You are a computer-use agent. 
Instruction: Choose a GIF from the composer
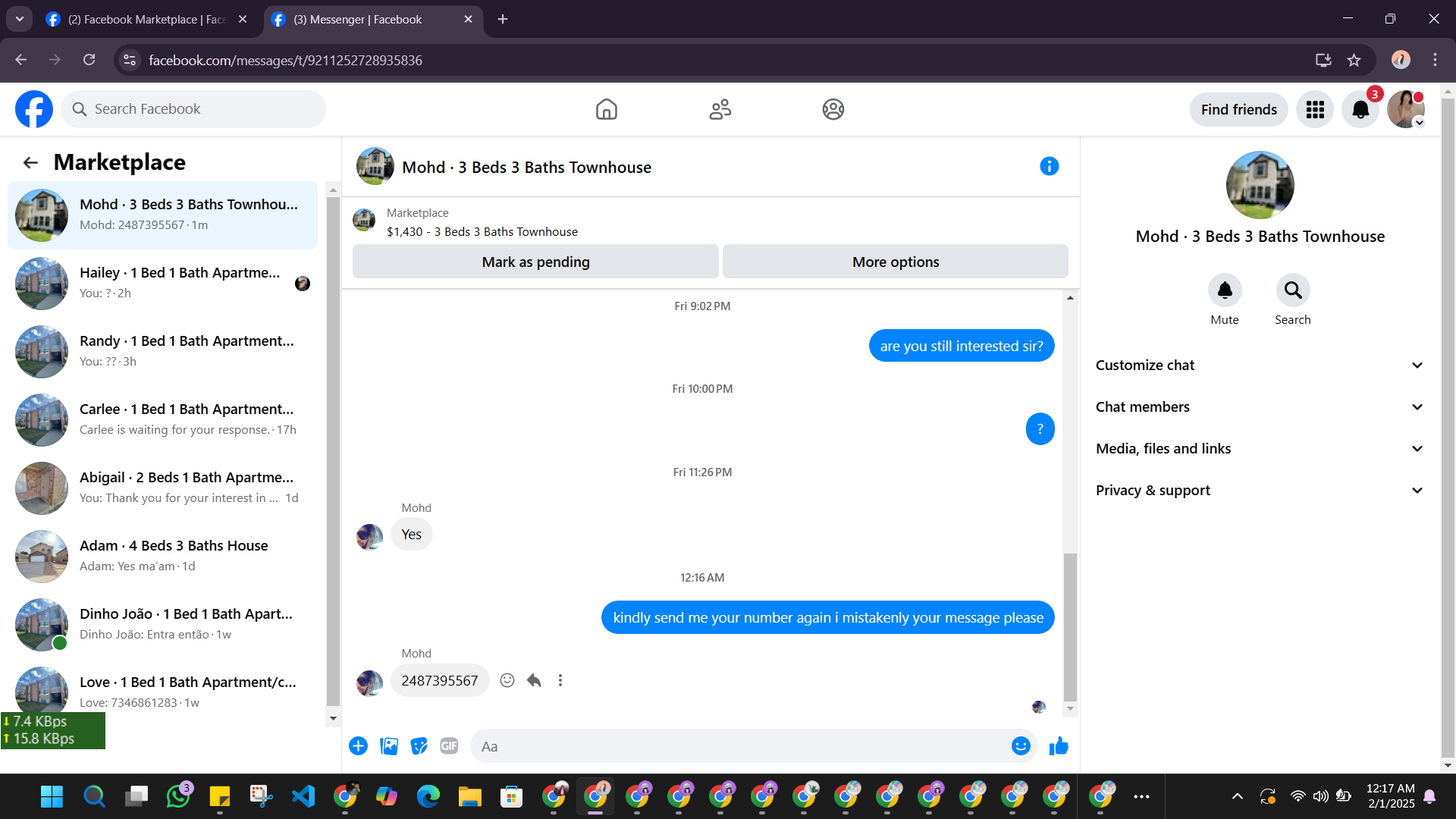449,746
